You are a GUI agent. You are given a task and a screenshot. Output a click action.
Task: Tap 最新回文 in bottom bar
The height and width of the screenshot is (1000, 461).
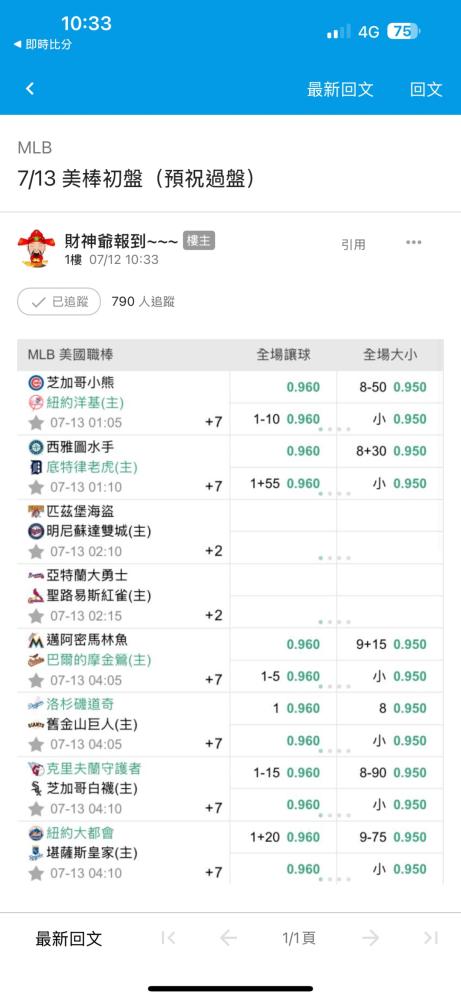pyautogui.click(x=69, y=938)
